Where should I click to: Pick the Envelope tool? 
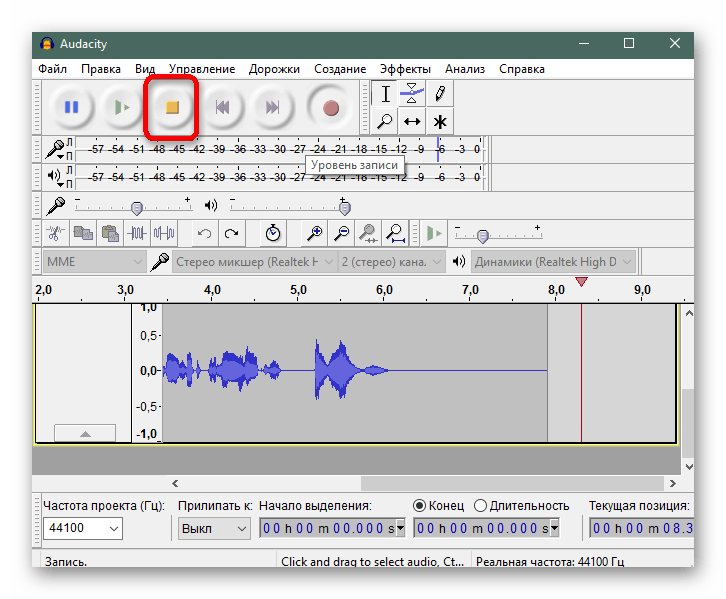(x=412, y=94)
